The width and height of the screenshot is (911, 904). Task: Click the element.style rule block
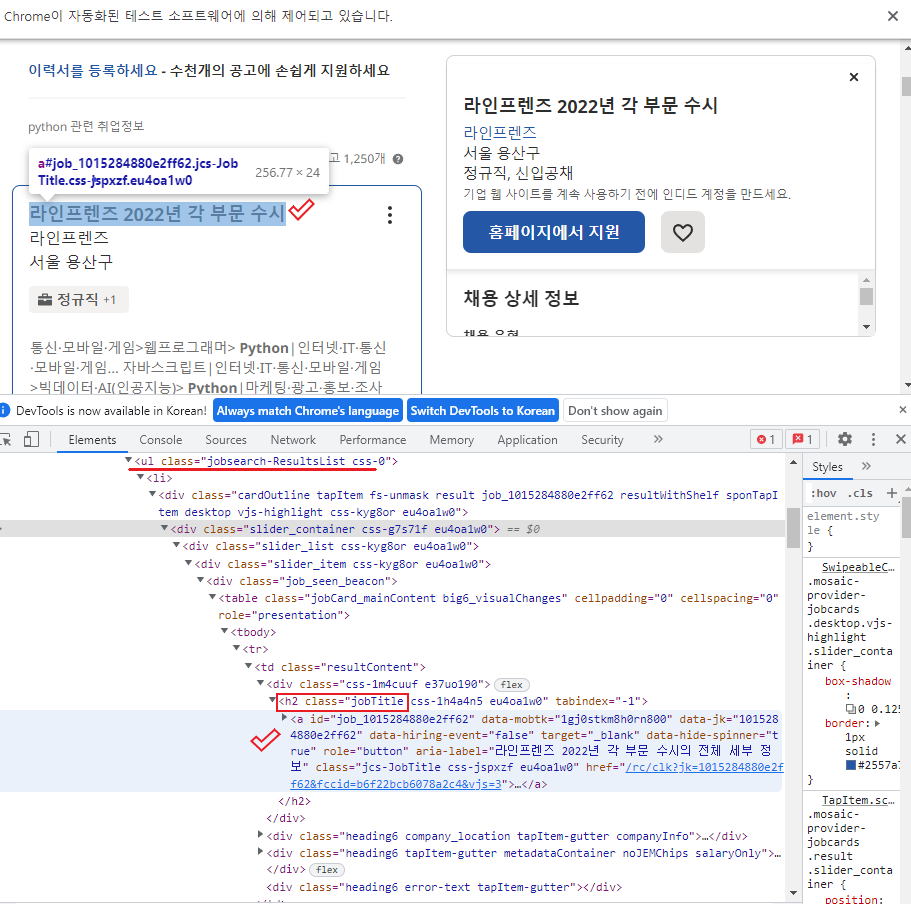(x=851, y=530)
